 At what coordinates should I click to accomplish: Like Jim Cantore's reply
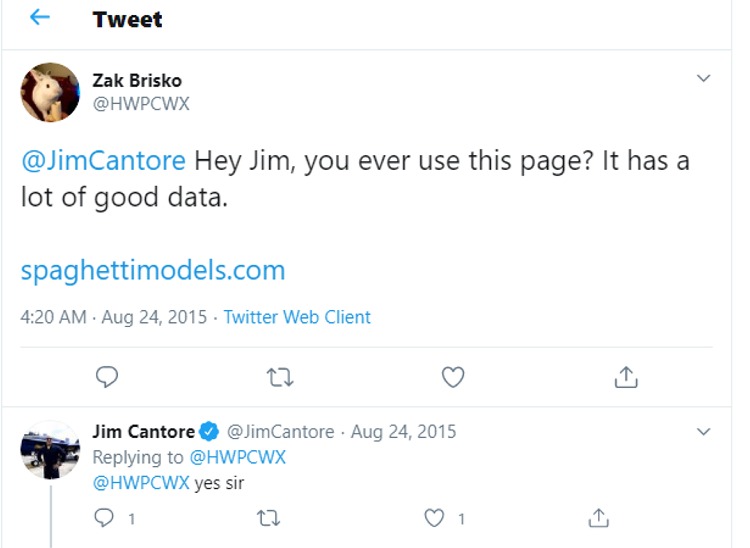pyautogui.click(x=433, y=518)
